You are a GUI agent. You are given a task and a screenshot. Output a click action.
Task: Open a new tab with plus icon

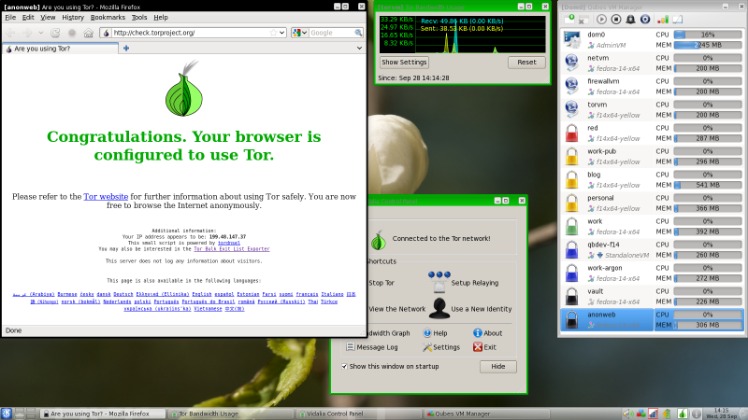[x=126, y=48]
